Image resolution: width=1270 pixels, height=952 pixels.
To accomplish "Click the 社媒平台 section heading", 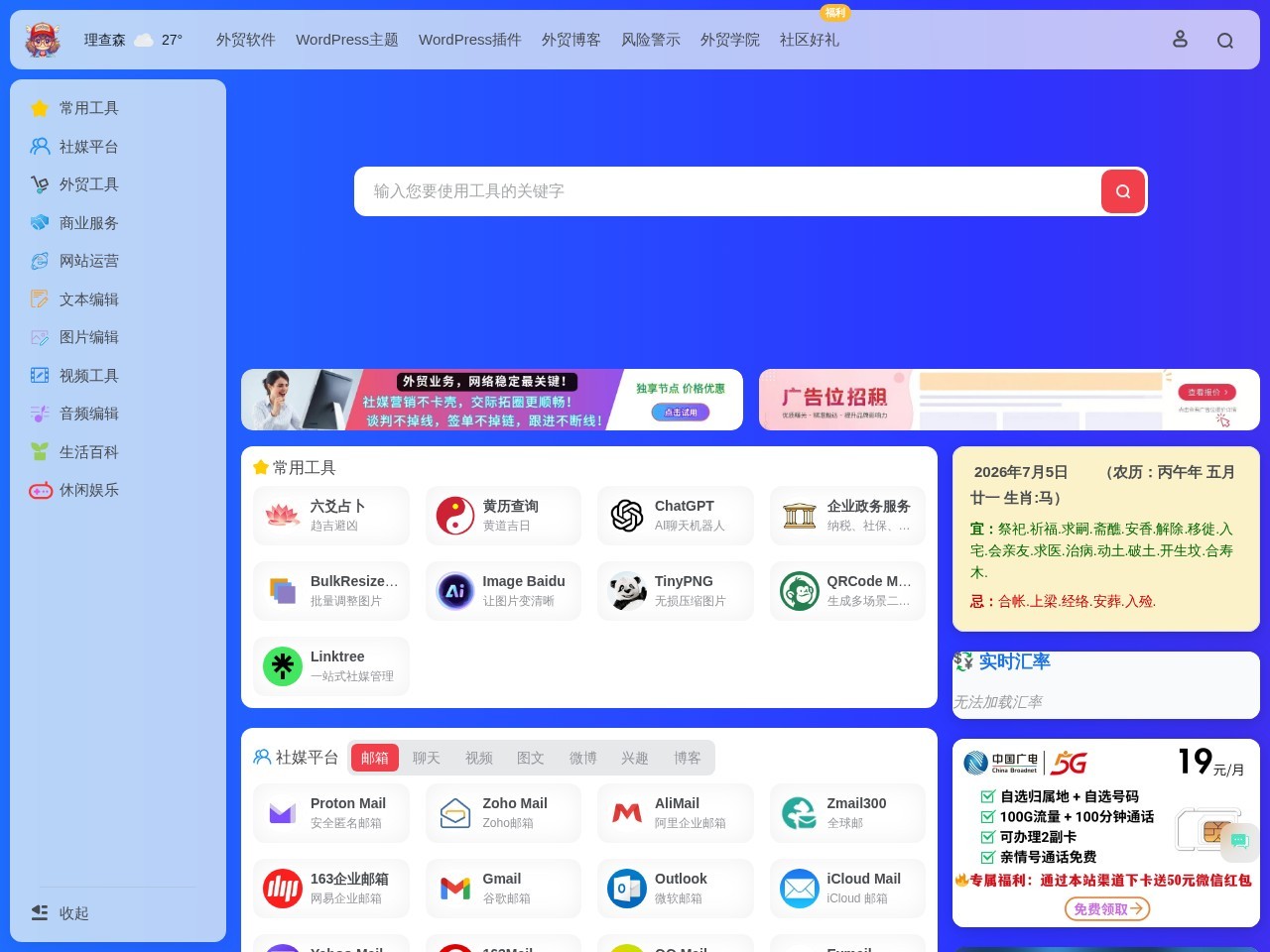I will tap(307, 758).
